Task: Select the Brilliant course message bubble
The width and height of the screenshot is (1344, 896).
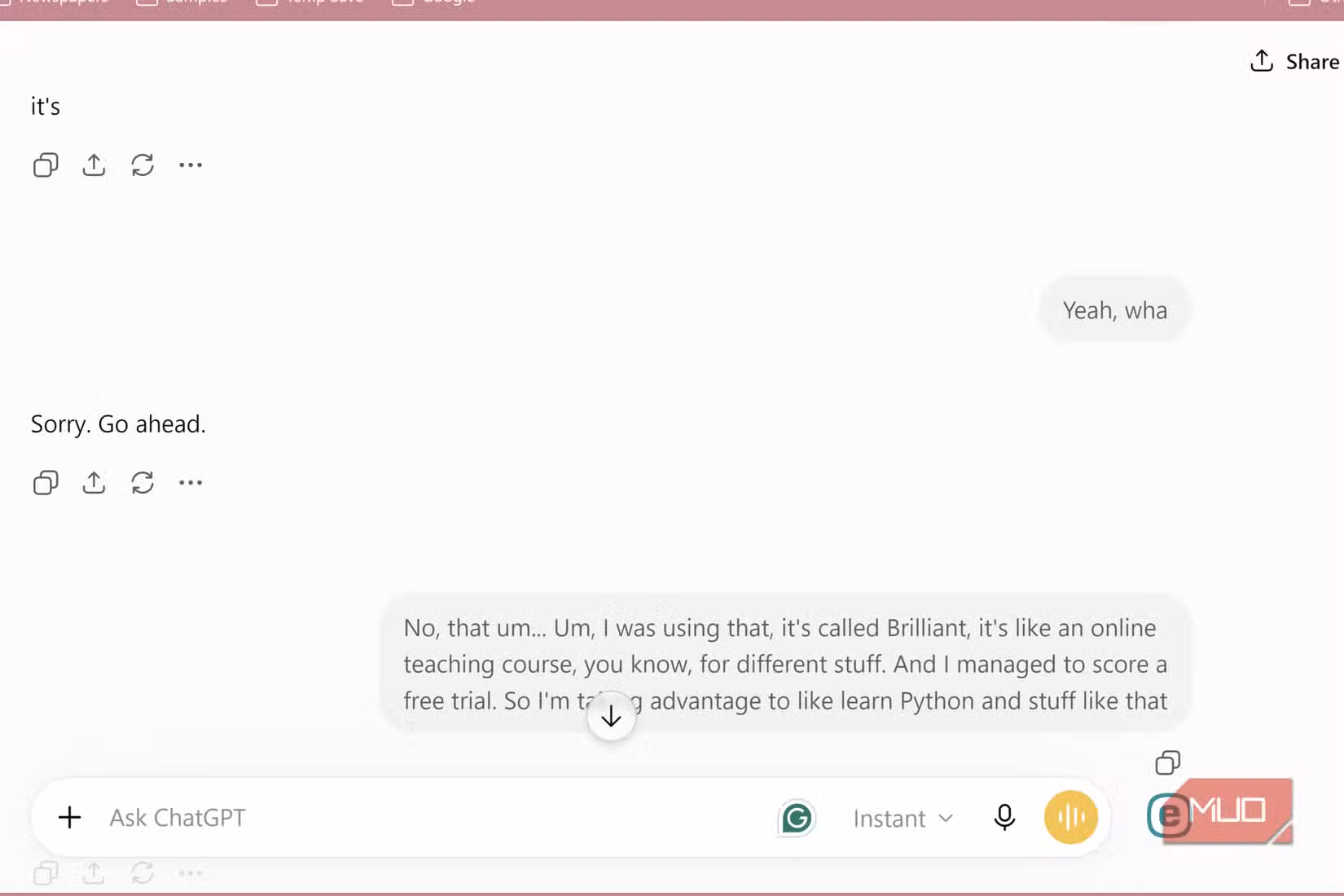Action: tap(785, 663)
